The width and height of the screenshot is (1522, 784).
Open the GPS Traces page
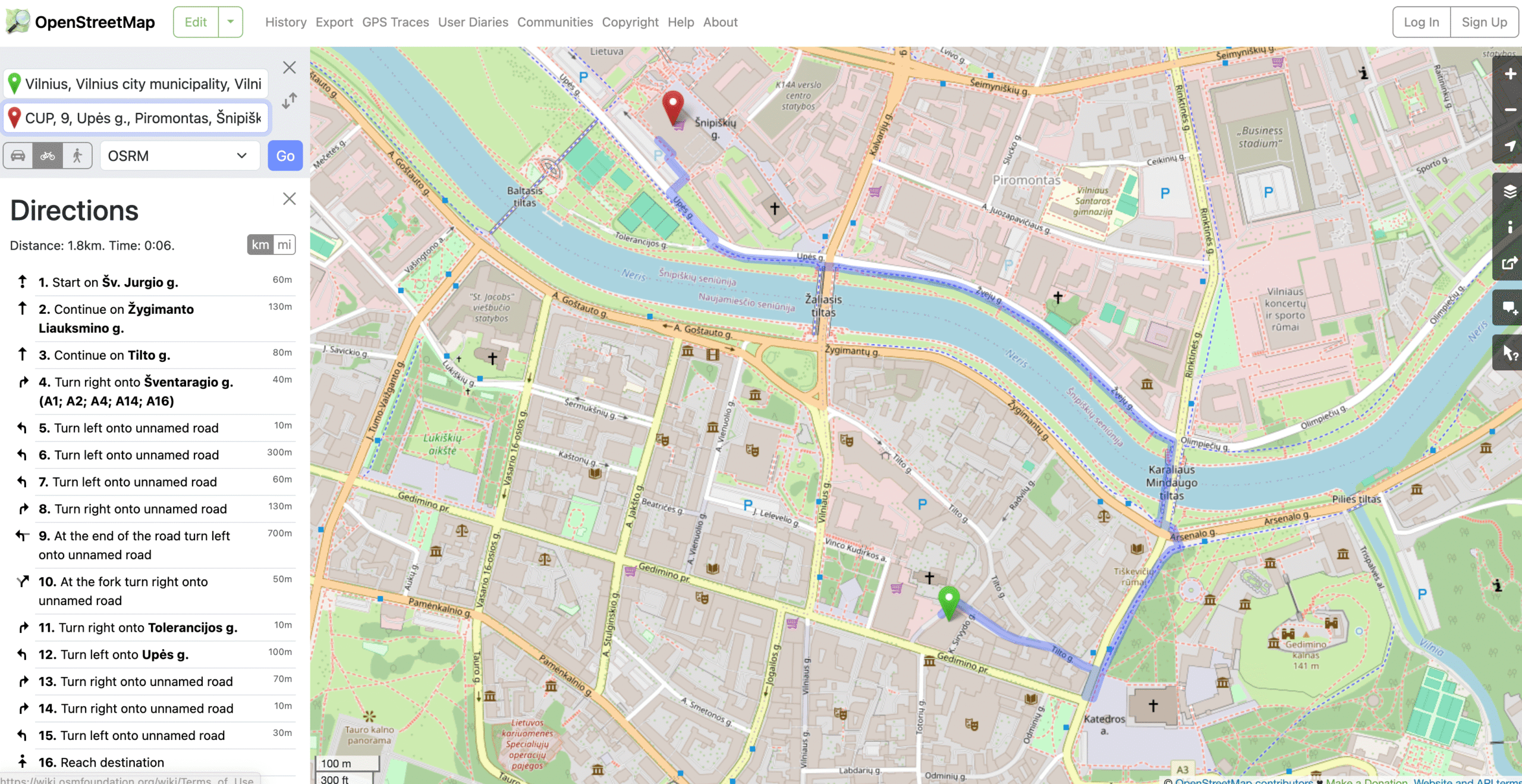pos(395,22)
